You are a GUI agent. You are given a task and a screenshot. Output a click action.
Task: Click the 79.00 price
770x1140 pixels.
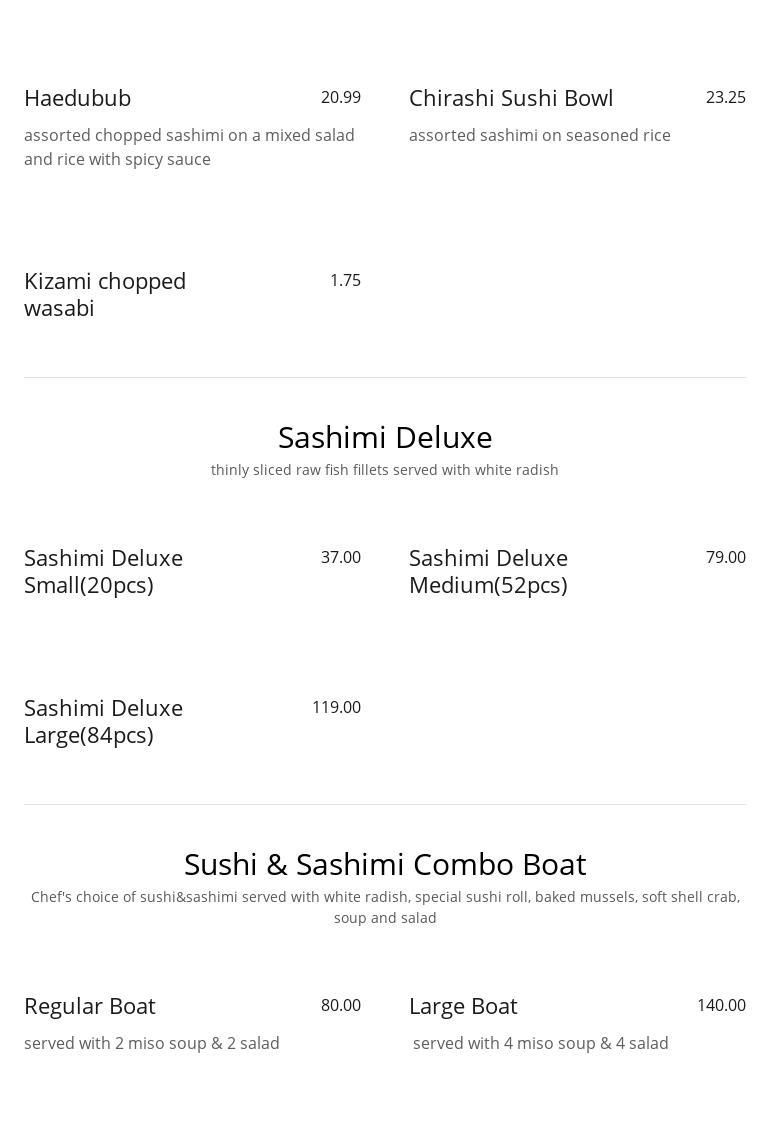pyautogui.click(x=725, y=558)
